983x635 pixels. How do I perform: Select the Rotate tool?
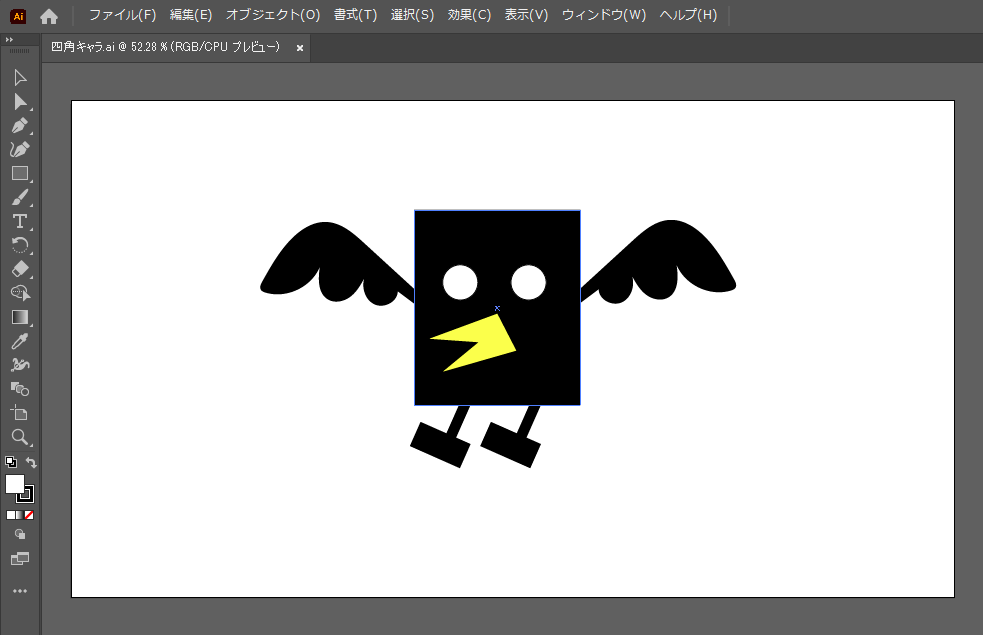coord(20,245)
